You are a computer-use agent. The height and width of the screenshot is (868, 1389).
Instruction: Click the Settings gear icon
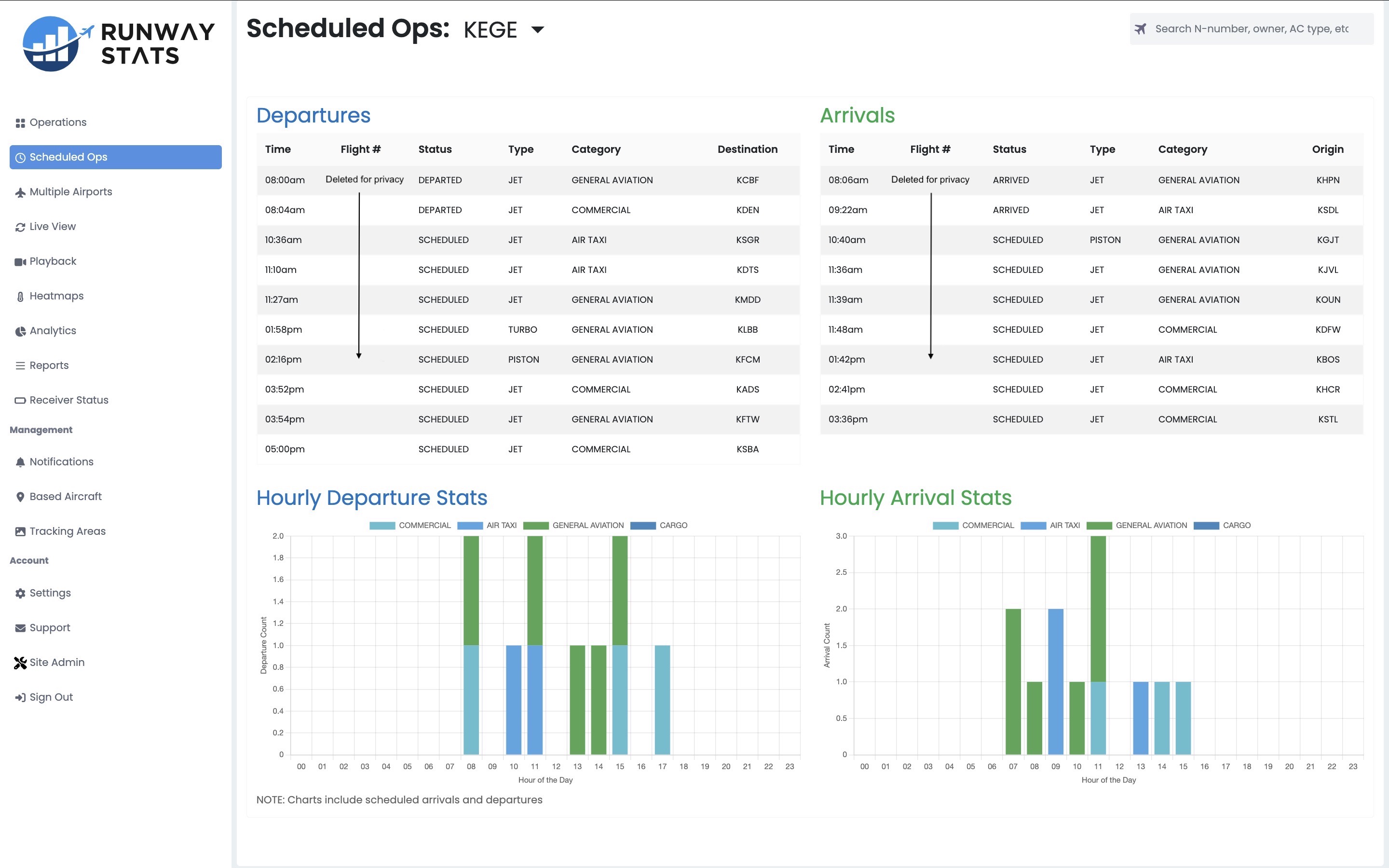click(20, 593)
